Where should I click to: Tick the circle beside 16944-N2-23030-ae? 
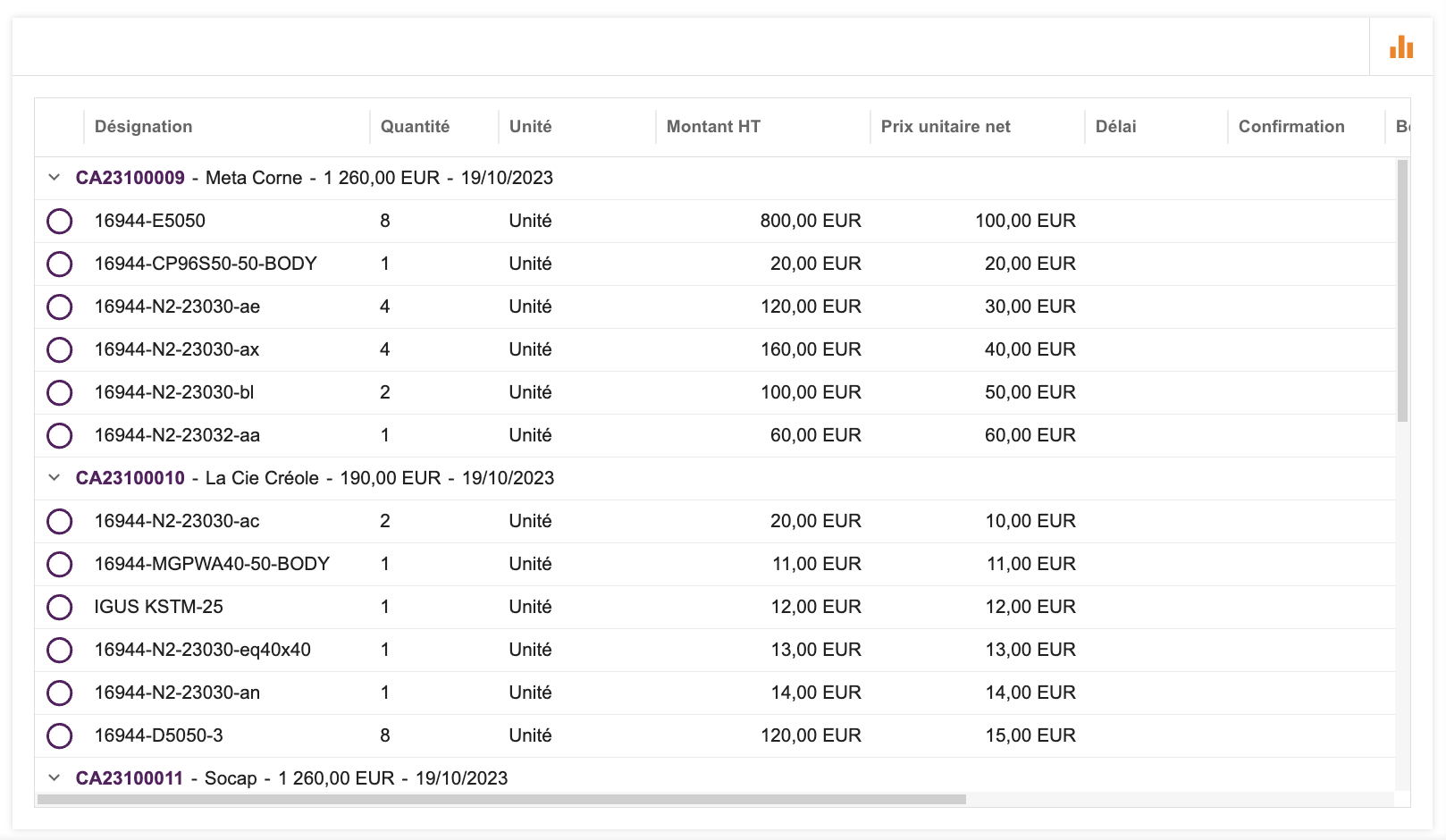tap(60, 307)
